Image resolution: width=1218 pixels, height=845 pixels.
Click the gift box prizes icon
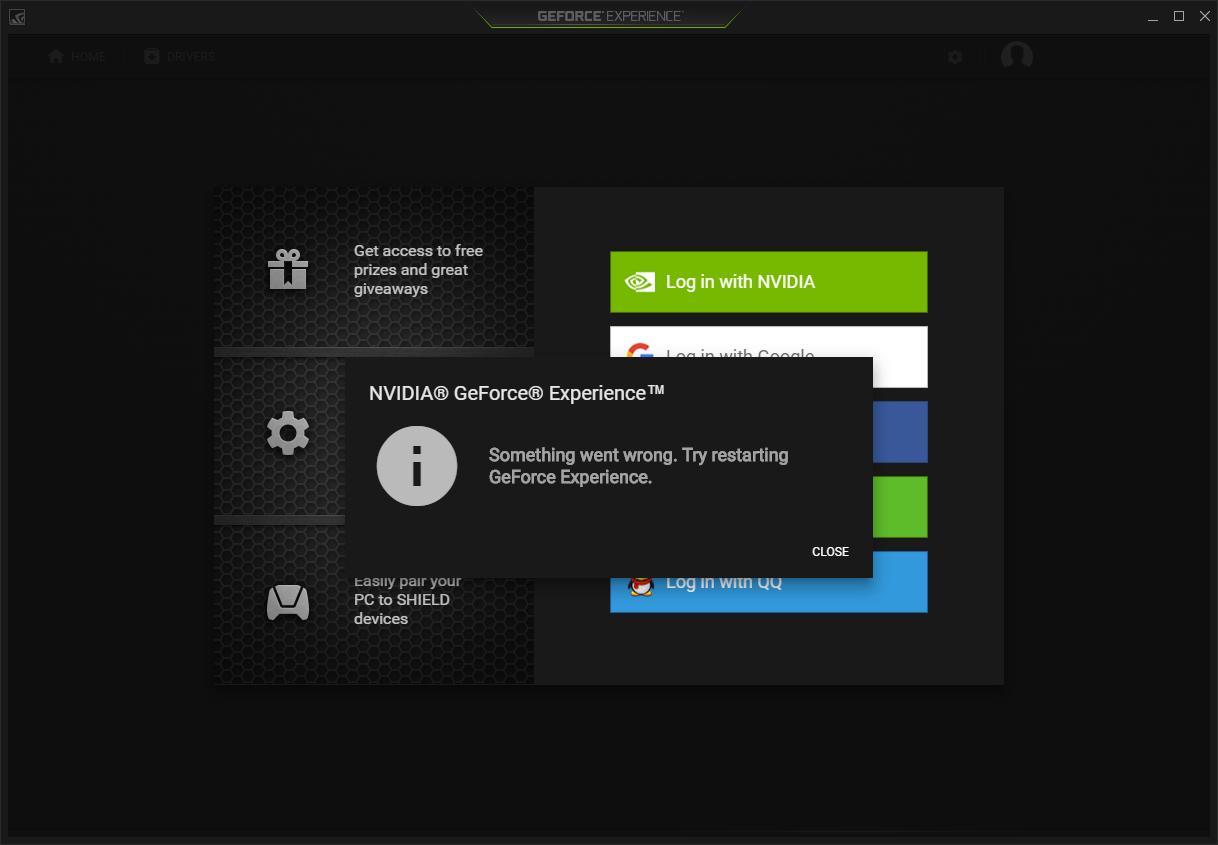[x=288, y=268]
